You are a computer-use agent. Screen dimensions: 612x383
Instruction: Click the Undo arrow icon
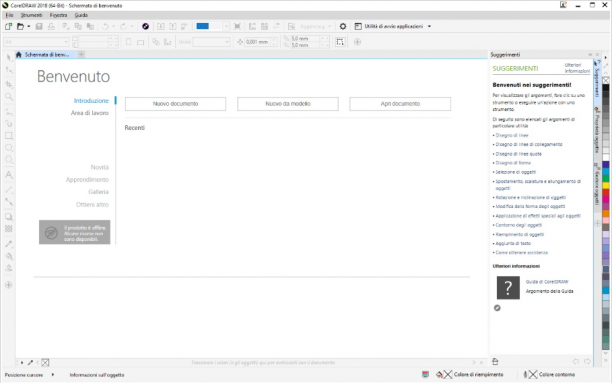coord(105,27)
